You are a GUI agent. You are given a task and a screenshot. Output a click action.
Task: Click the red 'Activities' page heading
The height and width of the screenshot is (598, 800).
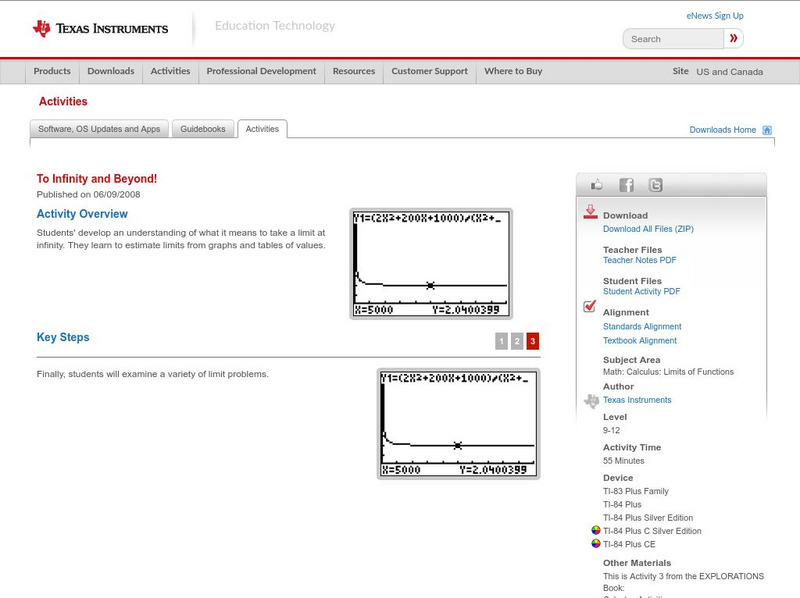[63, 102]
